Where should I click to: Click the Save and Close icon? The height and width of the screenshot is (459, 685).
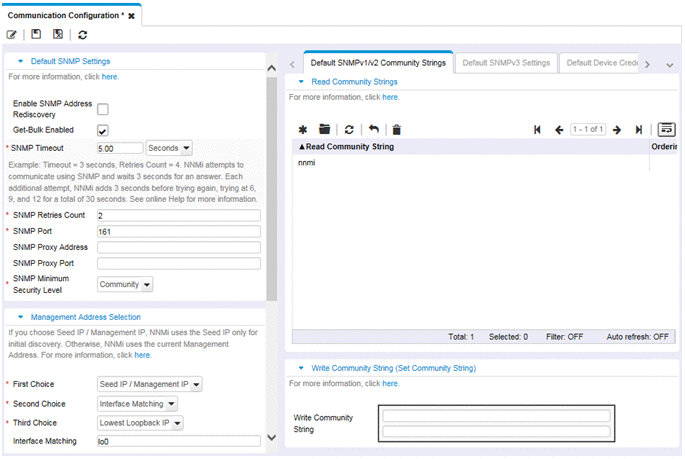(x=58, y=35)
